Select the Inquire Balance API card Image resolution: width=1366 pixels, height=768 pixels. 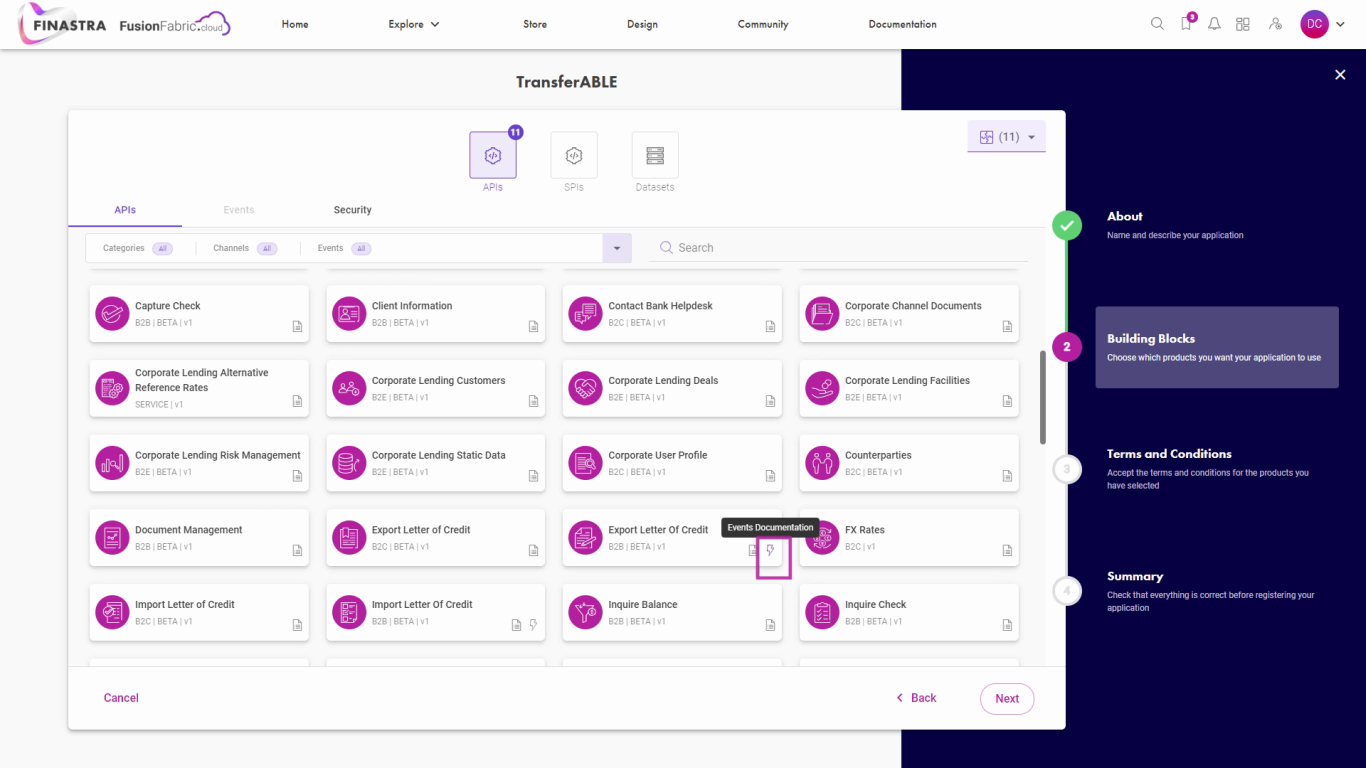672,612
